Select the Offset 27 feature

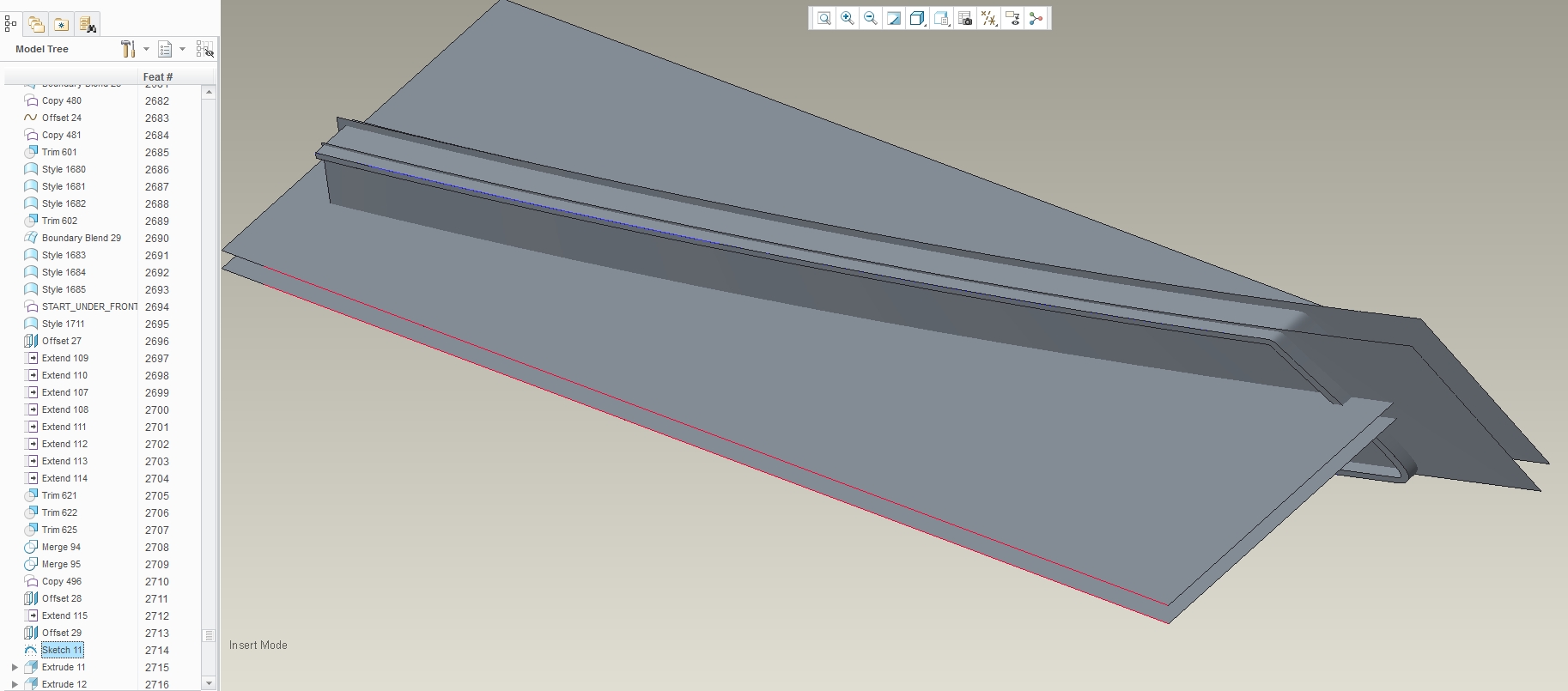coord(62,341)
